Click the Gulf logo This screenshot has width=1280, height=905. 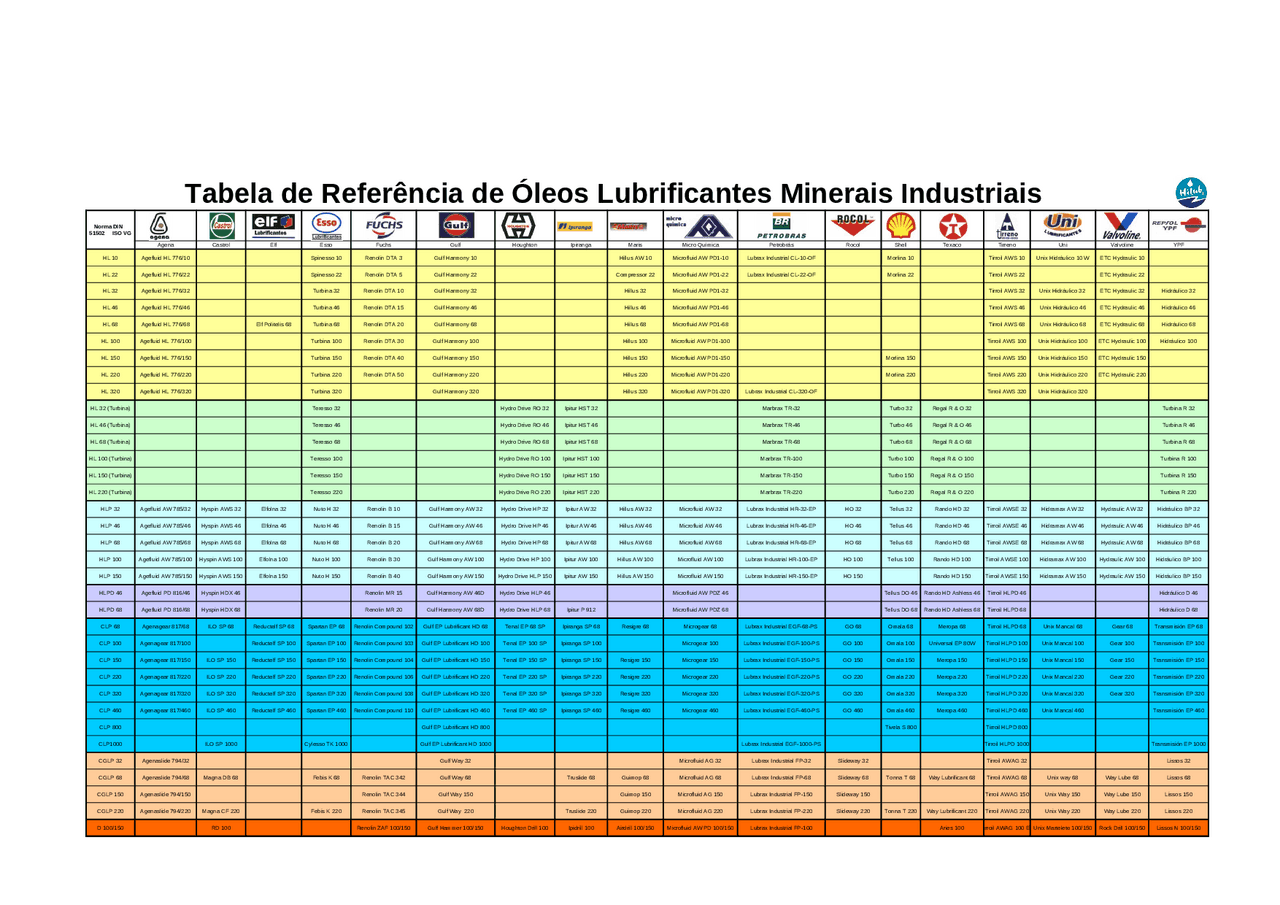454,225
